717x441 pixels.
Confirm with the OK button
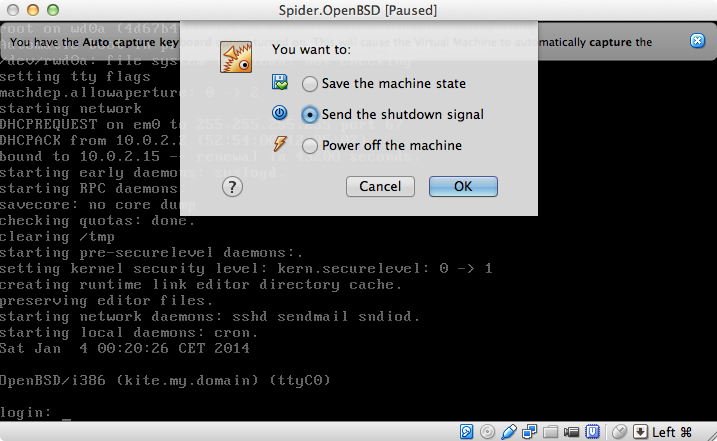pos(463,187)
